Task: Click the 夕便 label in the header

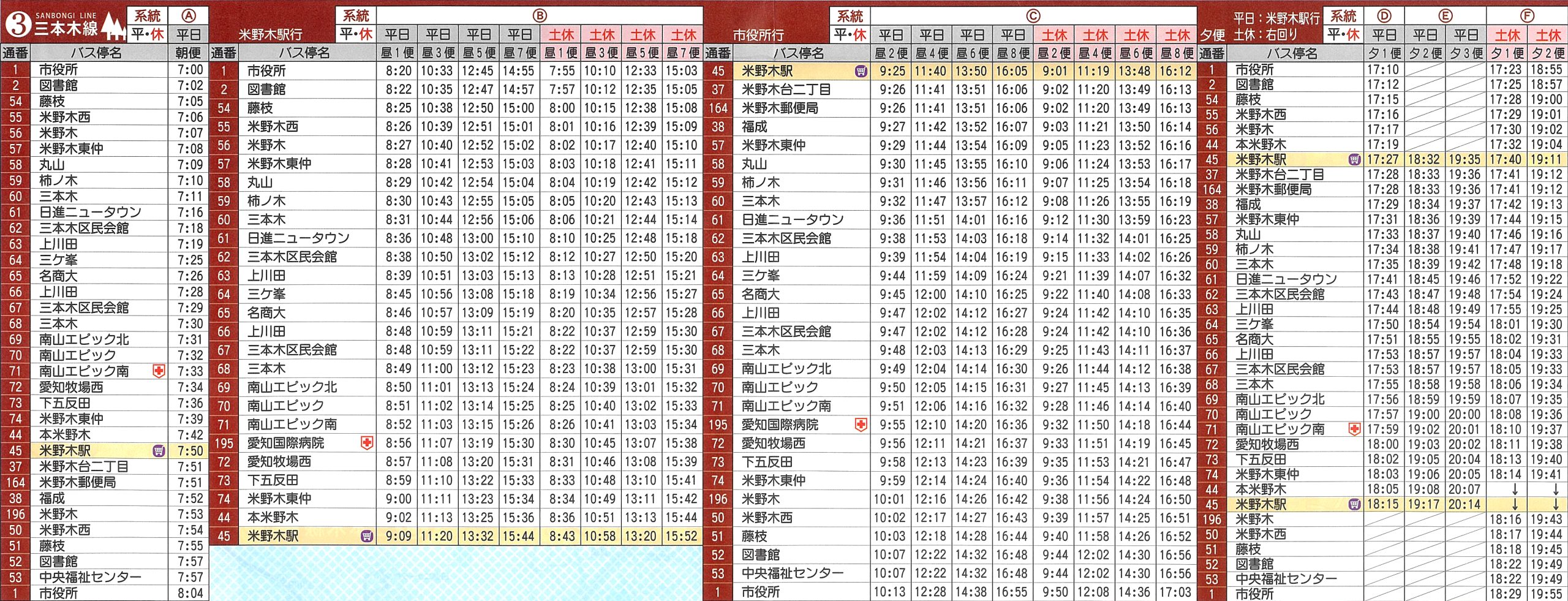Action: (x=1212, y=35)
